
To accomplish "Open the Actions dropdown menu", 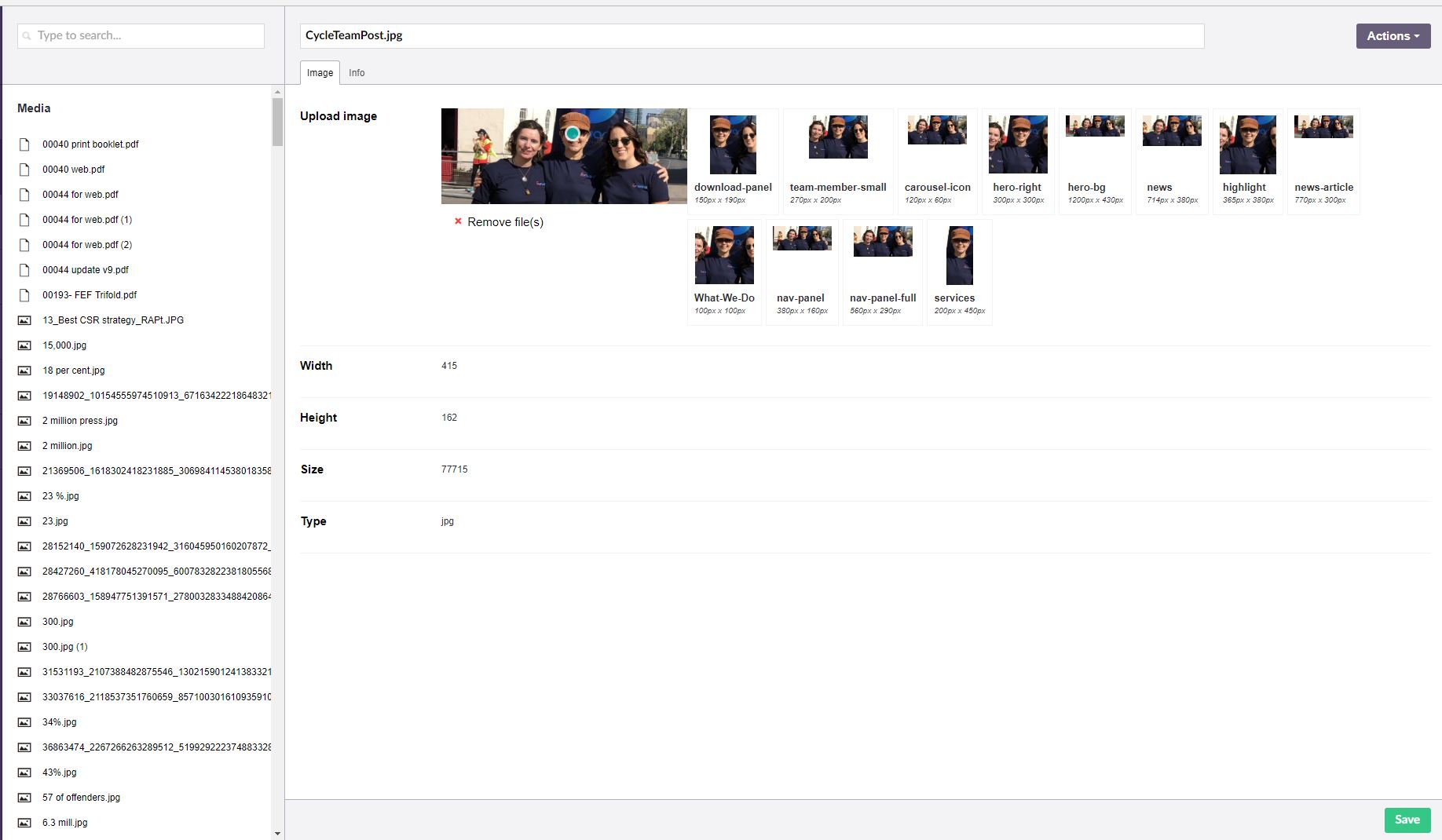I will (x=1393, y=36).
